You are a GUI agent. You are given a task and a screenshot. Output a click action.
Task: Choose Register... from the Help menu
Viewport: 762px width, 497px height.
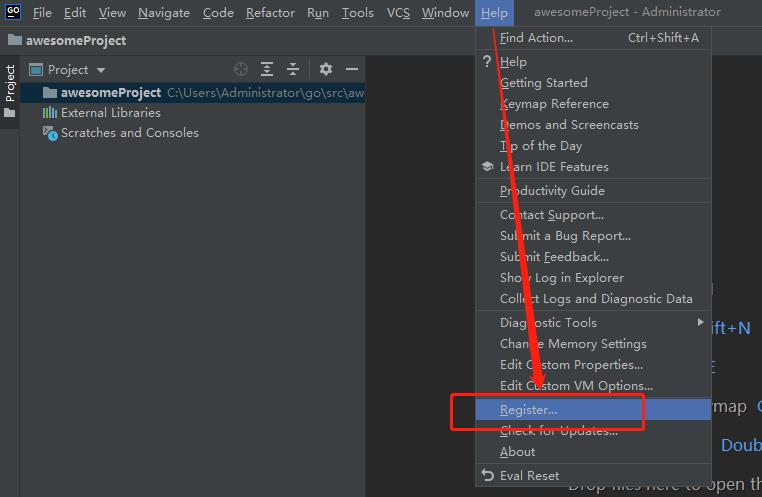click(529, 410)
